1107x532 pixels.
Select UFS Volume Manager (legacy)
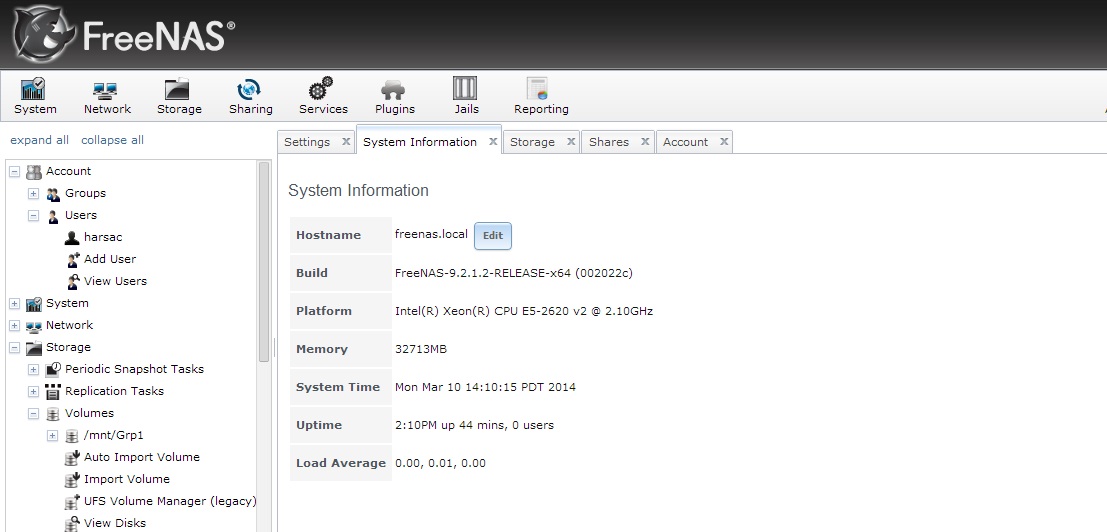click(x=170, y=501)
